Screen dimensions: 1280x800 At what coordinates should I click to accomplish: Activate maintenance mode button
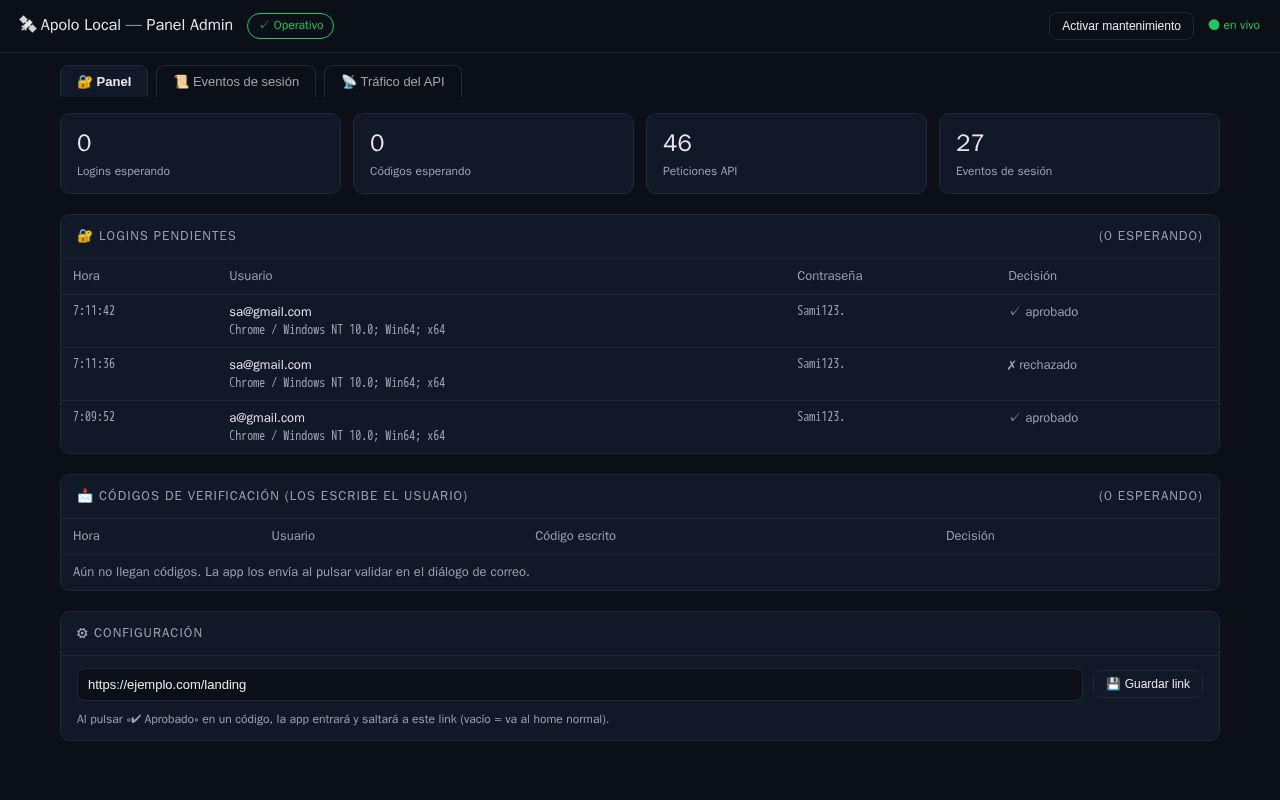(1121, 26)
